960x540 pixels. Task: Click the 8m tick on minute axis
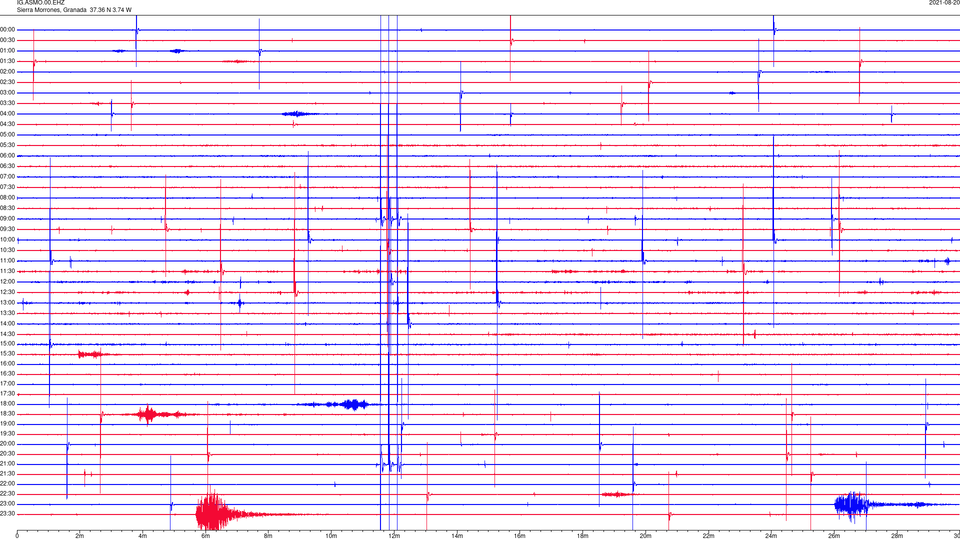tap(268, 536)
